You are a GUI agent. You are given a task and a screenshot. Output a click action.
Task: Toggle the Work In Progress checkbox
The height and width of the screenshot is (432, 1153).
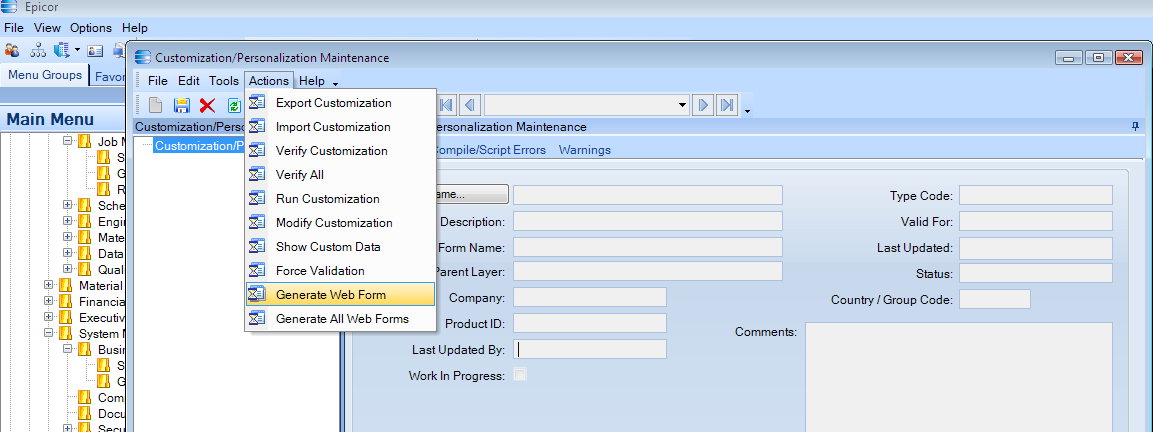pyautogui.click(x=520, y=375)
